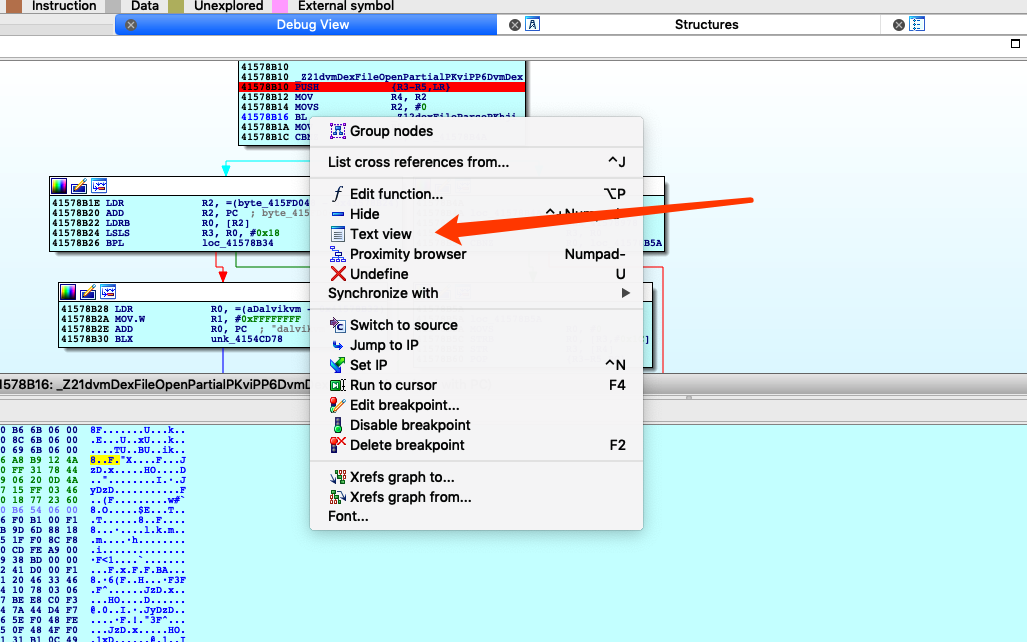The width and height of the screenshot is (1027, 642).
Task: Set node color on LDR R2 block
Action: pos(59,186)
